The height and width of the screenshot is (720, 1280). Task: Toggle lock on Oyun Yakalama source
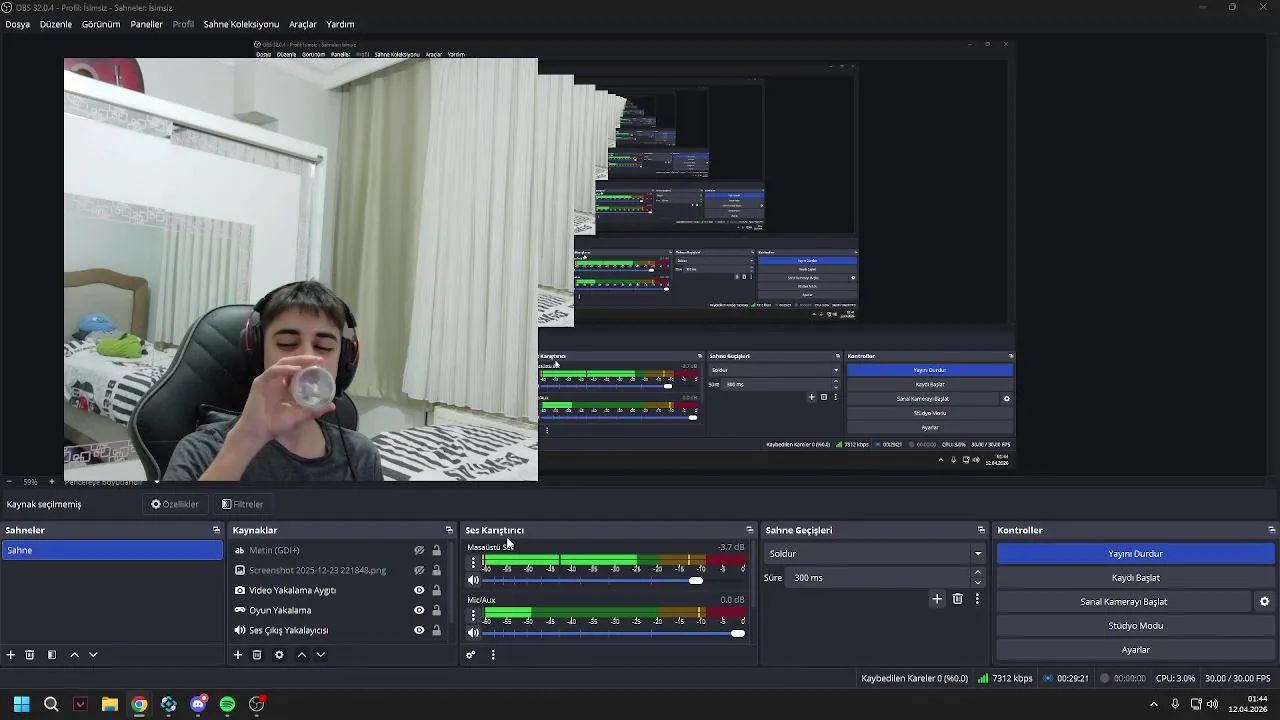point(436,611)
